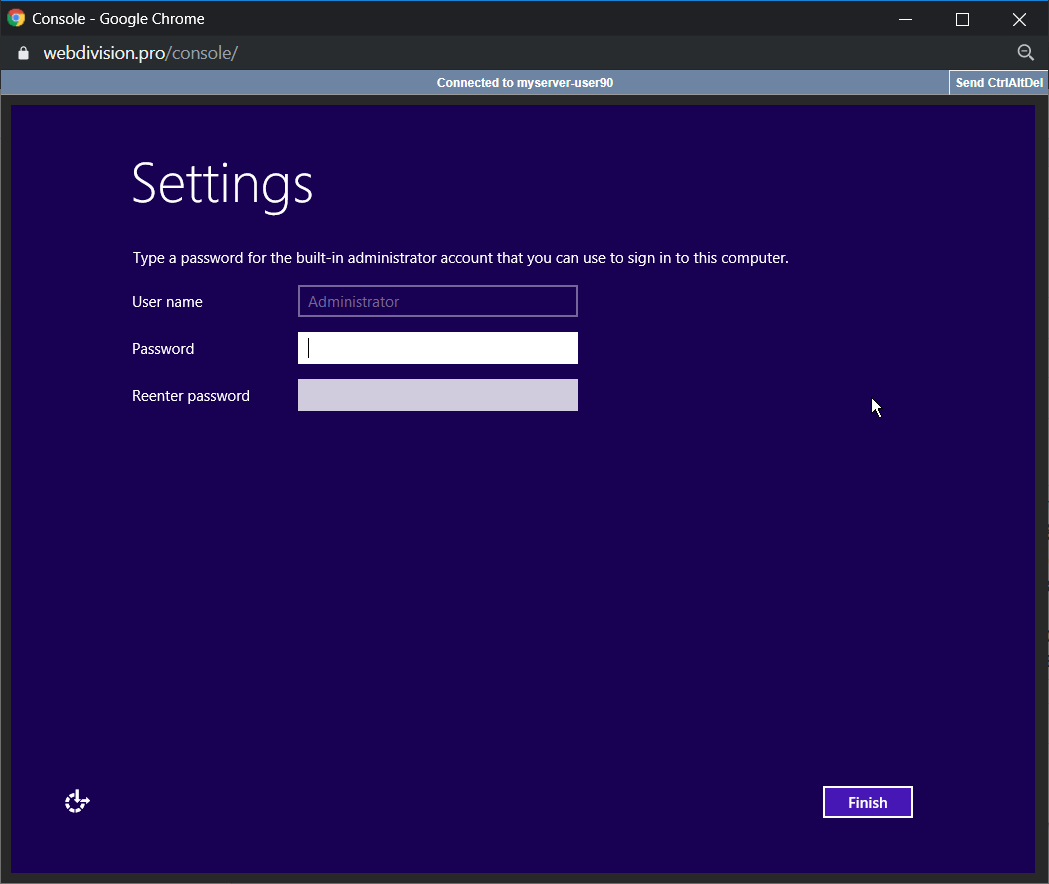
Task: Close the Console Chrome window
Action: (1019, 19)
